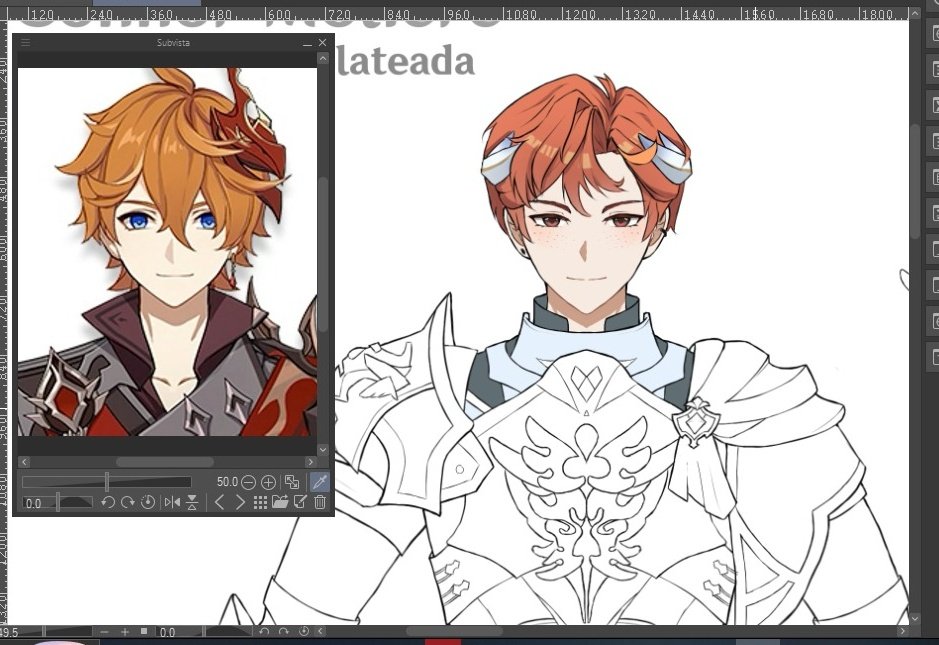Click main canvas horizontal scrollbar thumb
This screenshot has width=939, height=645.
(x=454, y=631)
